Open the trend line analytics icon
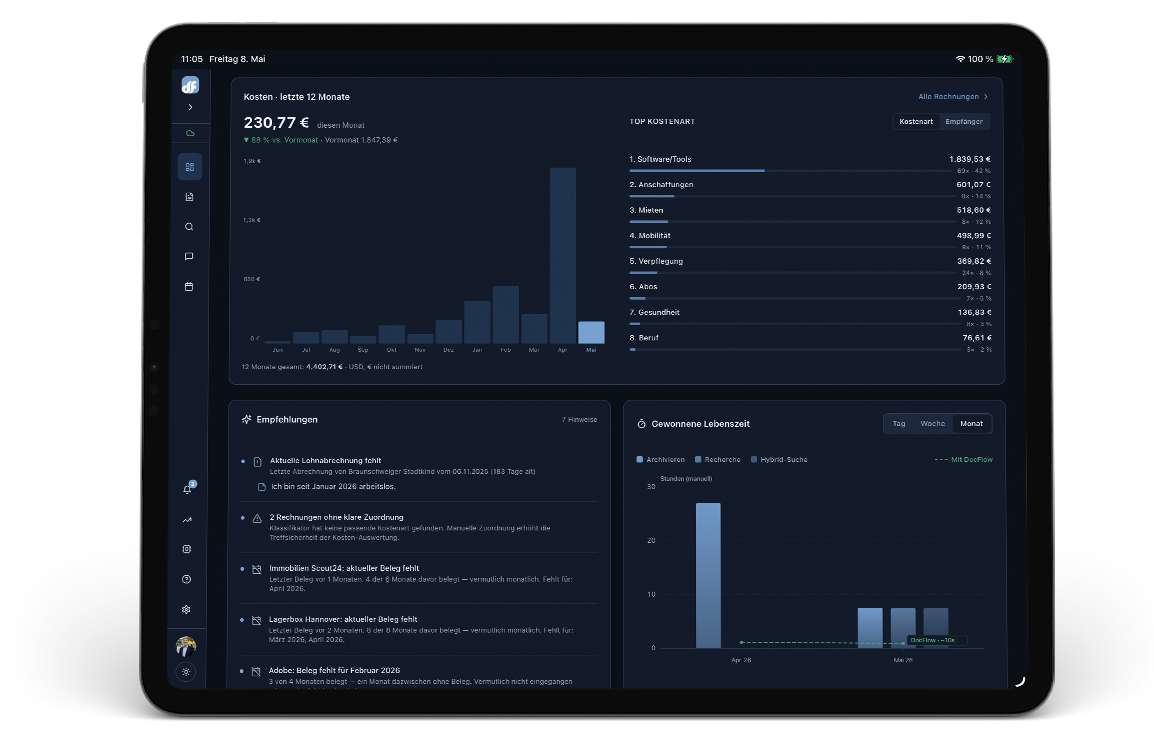Viewport: 1154px width, 746px height. point(187,520)
